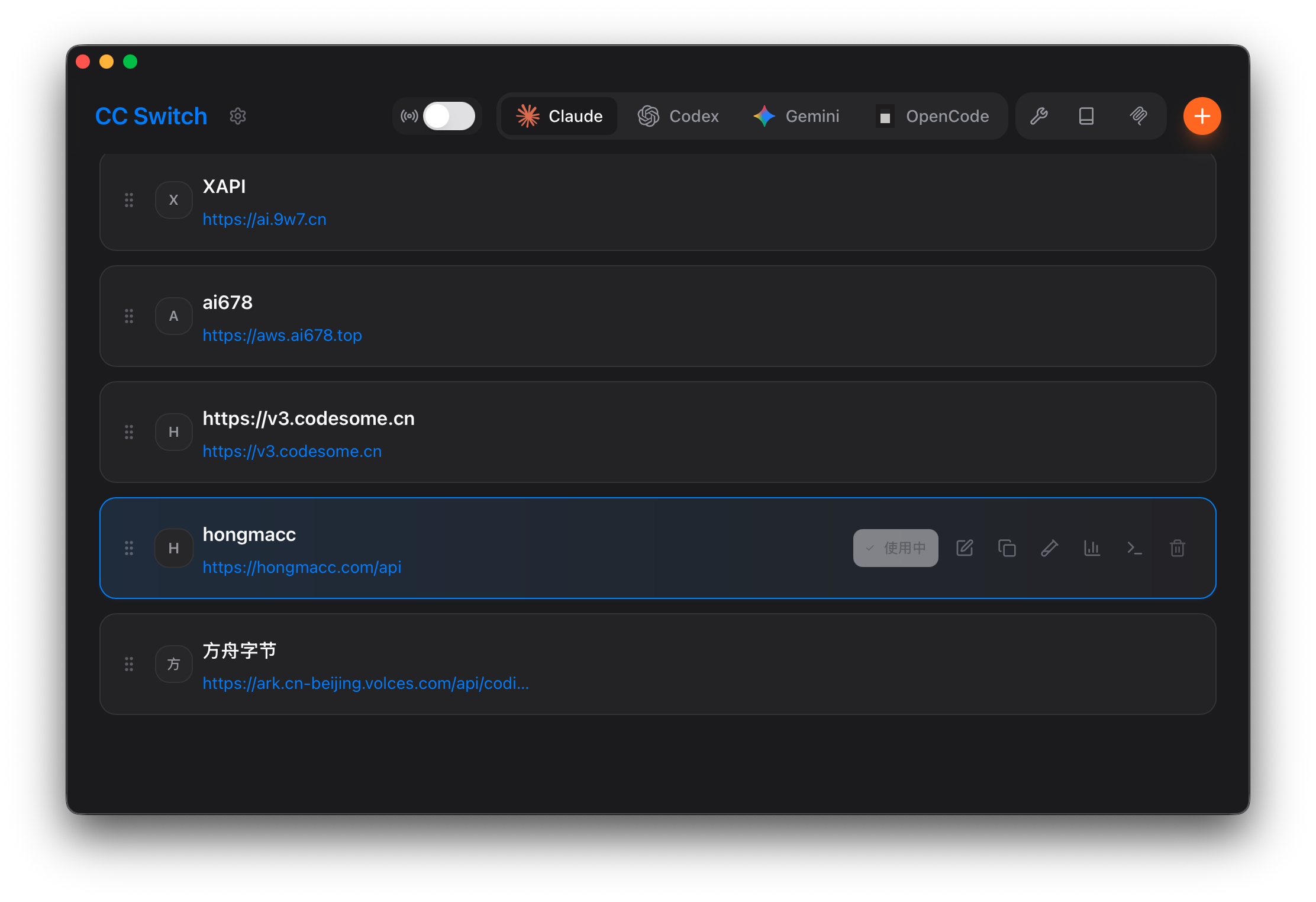Click the wrench tools icon
Viewport: 1316px width, 902px height.
click(x=1039, y=116)
